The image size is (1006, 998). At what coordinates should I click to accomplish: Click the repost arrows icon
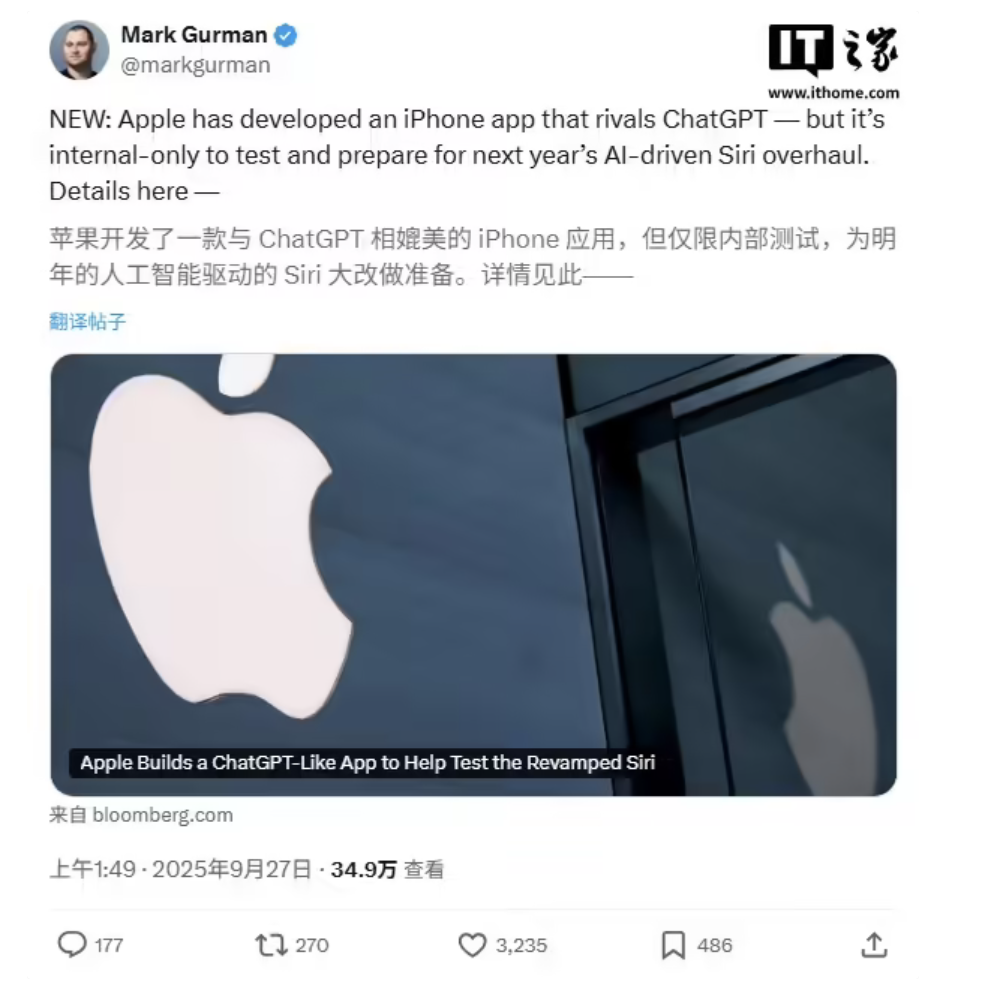[271, 945]
